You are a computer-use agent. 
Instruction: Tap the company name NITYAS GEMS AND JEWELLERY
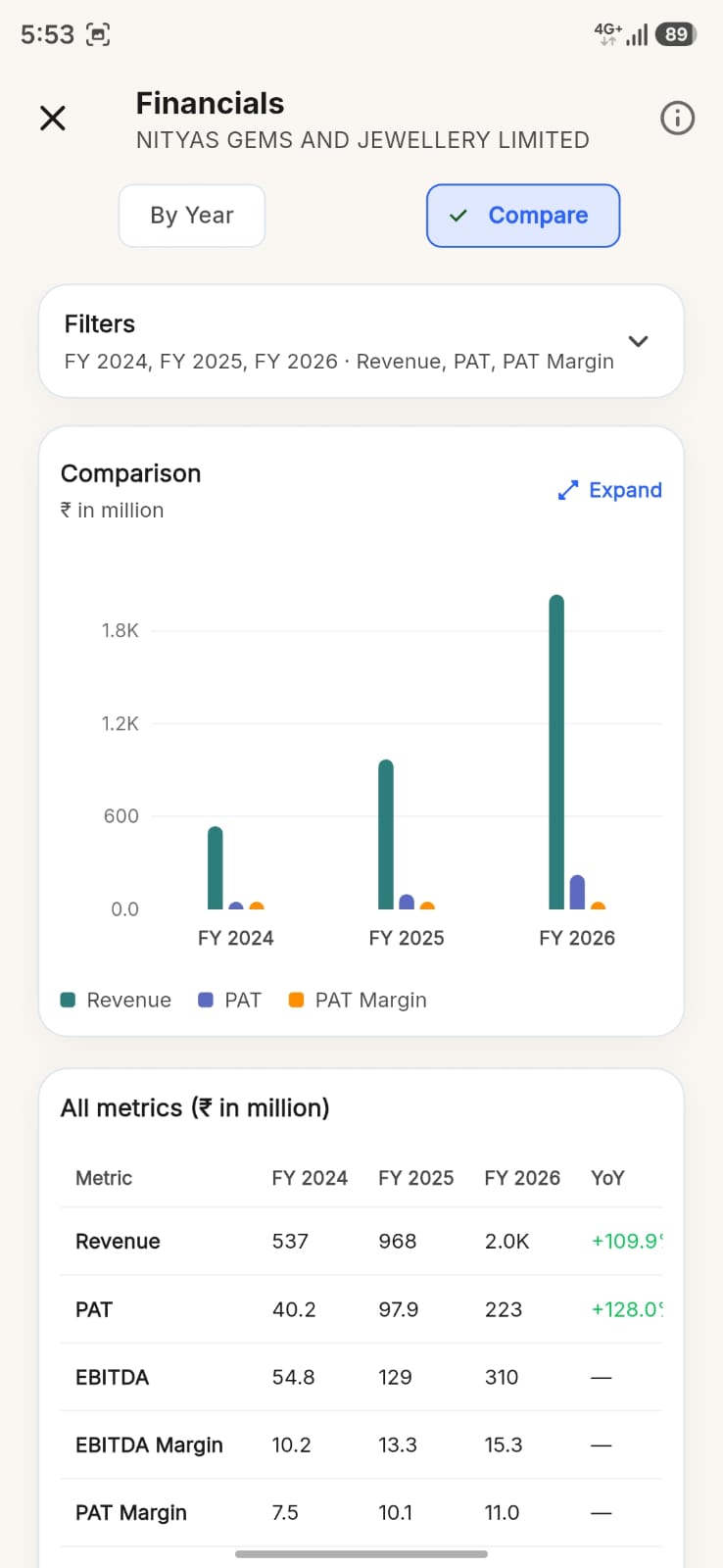coord(362,140)
